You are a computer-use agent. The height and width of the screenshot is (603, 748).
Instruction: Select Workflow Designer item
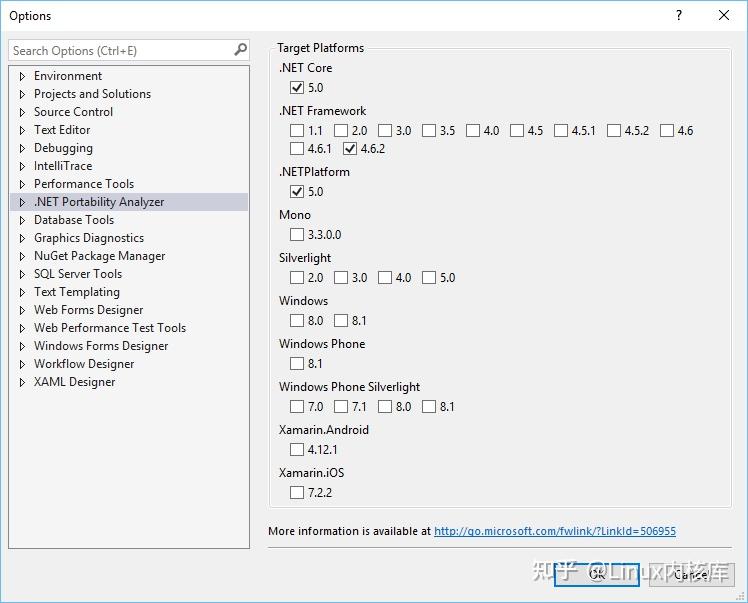tap(84, 364)
